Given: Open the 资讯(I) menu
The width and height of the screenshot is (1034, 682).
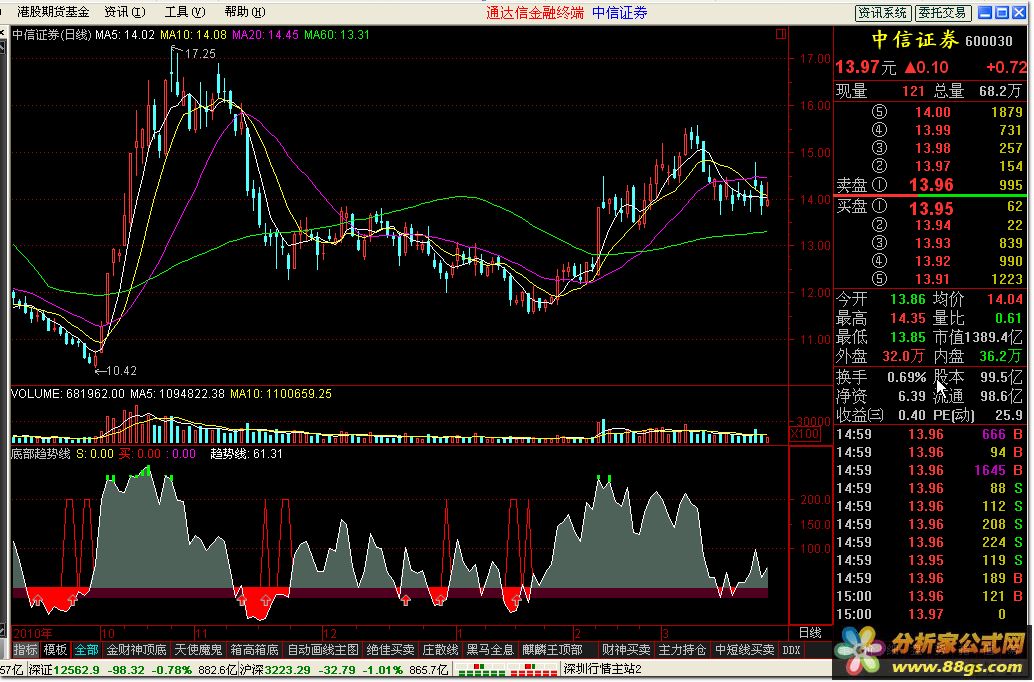Looking at the screenshot, I should coord(125,12).
